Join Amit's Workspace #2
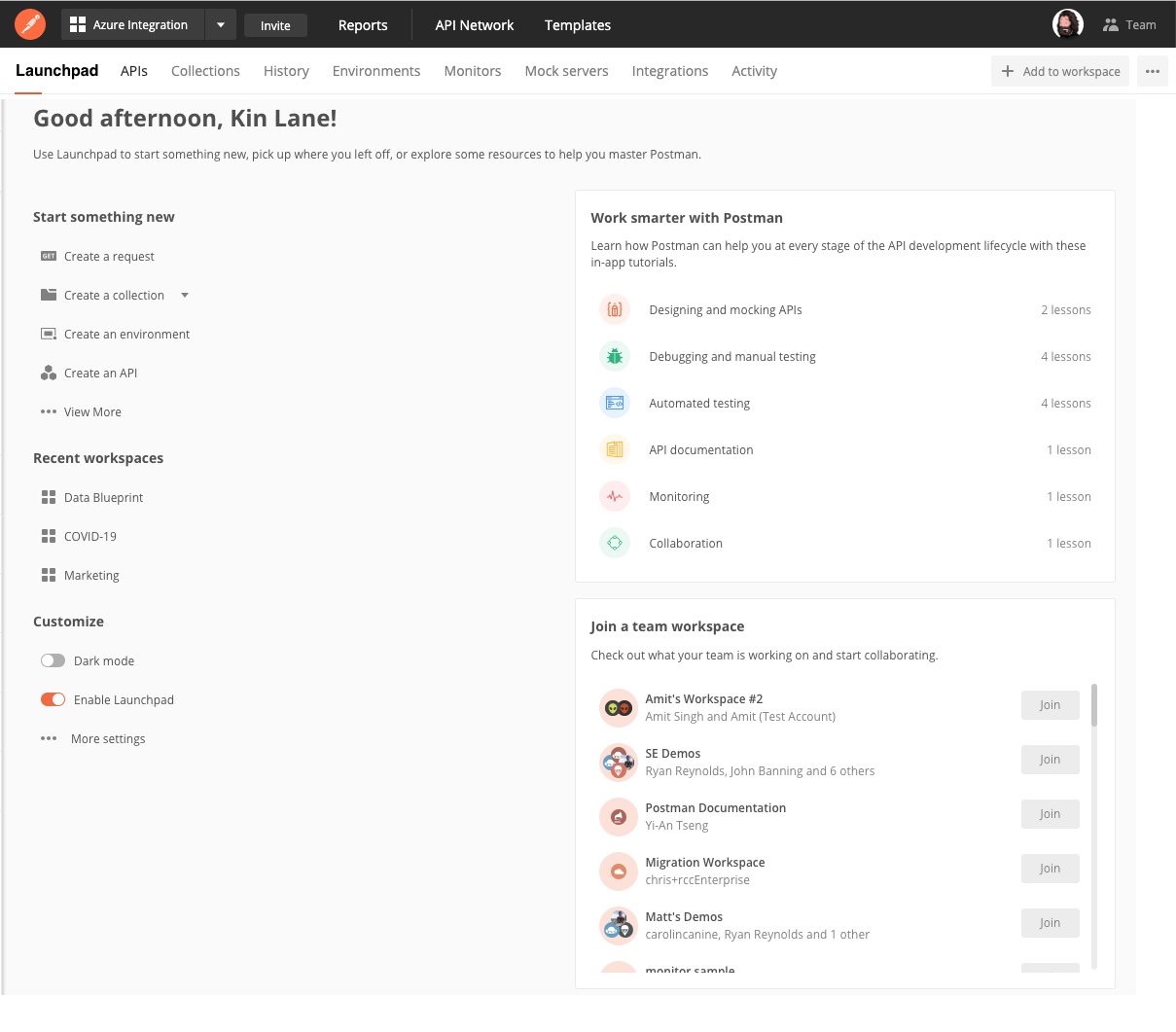The image size is (1176, 1032). (1051, 705)
